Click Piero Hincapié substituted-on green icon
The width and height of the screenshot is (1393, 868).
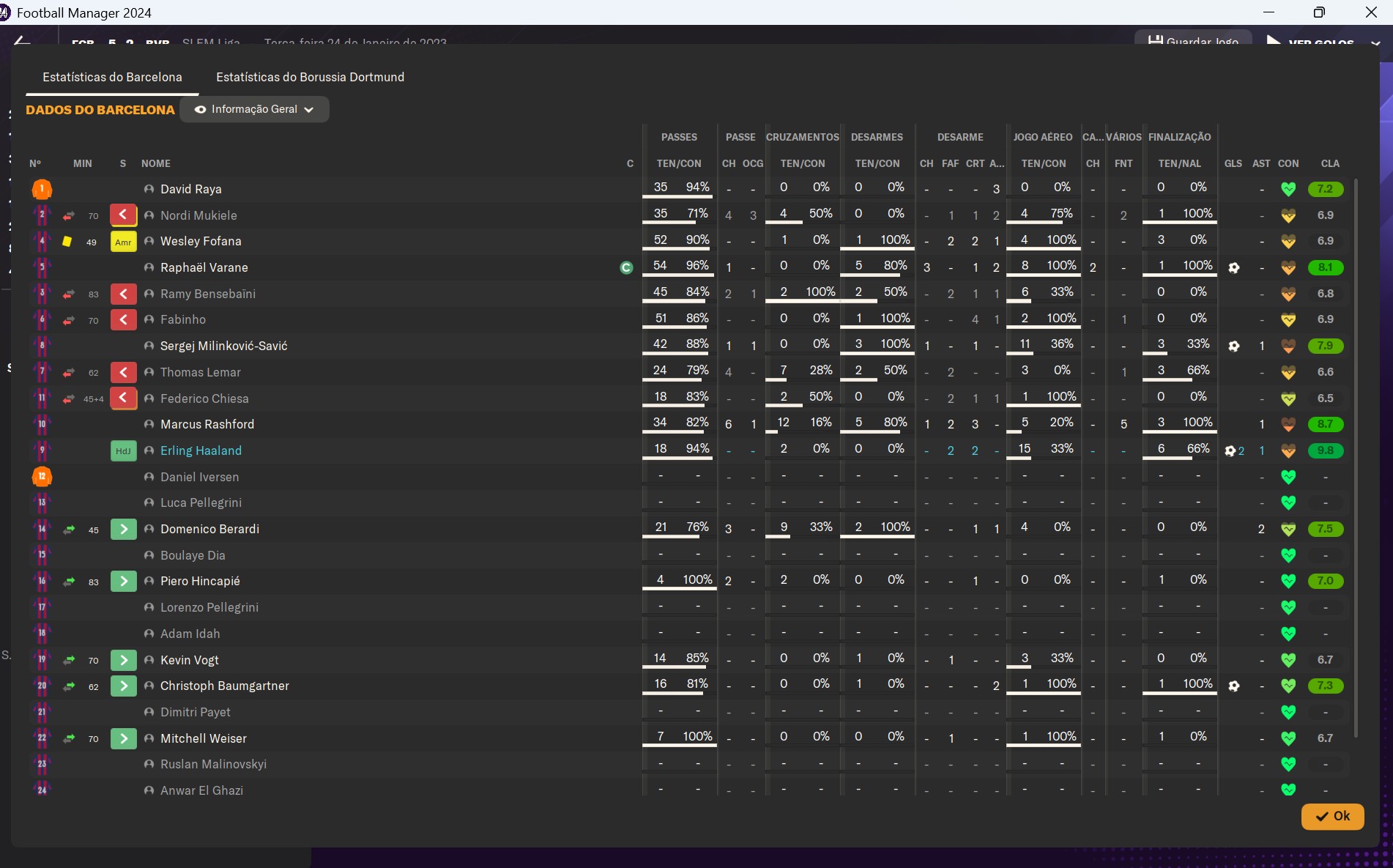click(x=124, y=581)
